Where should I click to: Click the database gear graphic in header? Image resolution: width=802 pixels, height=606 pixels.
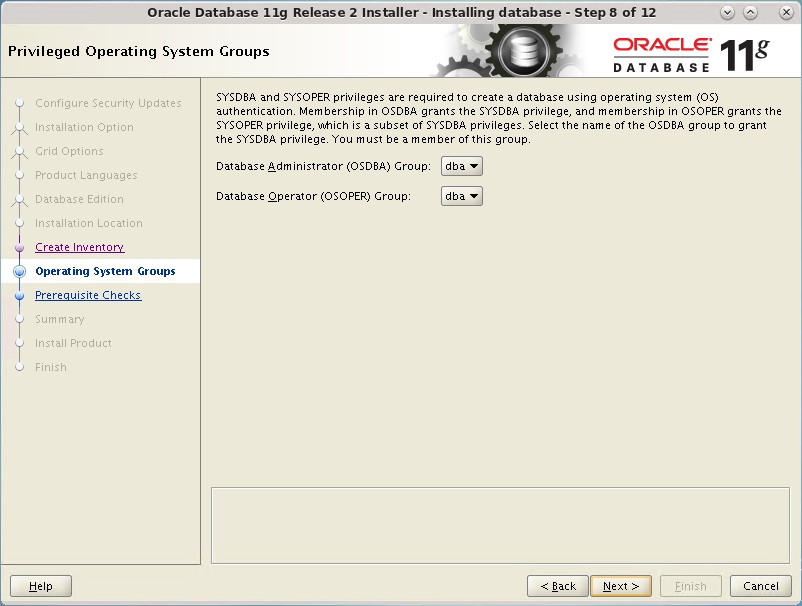coord(523,51)
